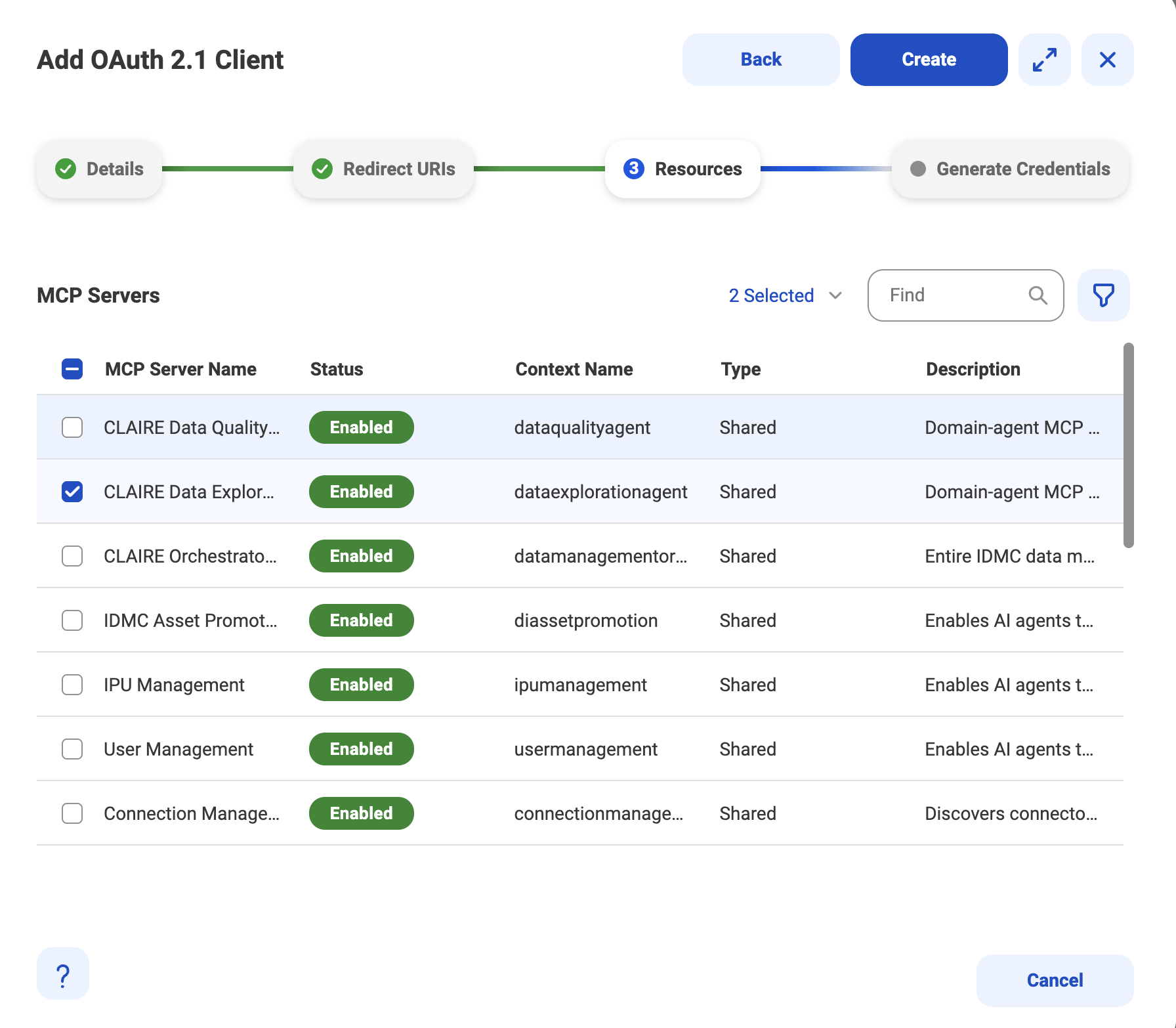1176x1028 pixels.
Task: Click the 'Entire IDMC data m...' description
Action: point(1010,556)
